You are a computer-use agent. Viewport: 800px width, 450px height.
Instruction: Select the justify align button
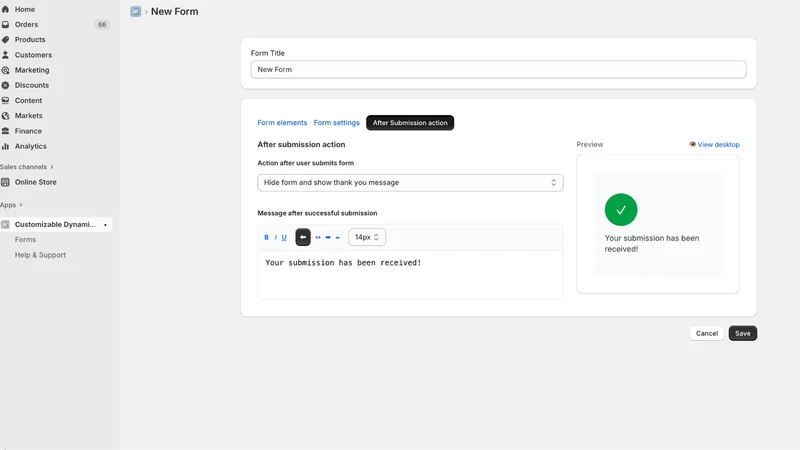337,237
